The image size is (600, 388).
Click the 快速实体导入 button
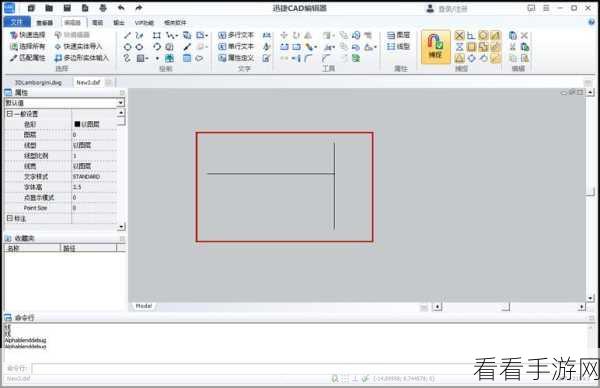(x=78, y=47)
